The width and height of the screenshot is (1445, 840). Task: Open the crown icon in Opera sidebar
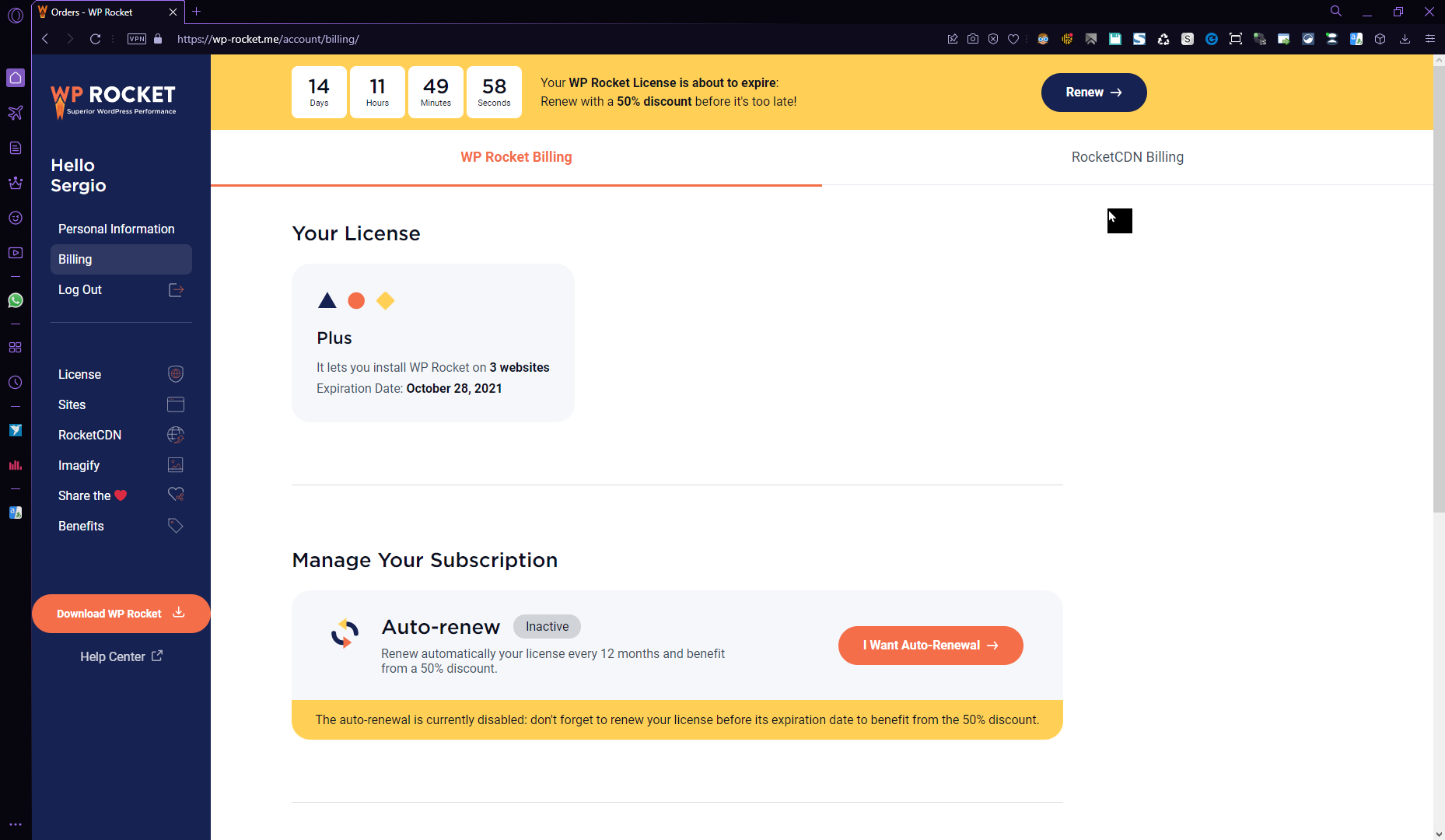pyautogui.click(x=16, y=183)
